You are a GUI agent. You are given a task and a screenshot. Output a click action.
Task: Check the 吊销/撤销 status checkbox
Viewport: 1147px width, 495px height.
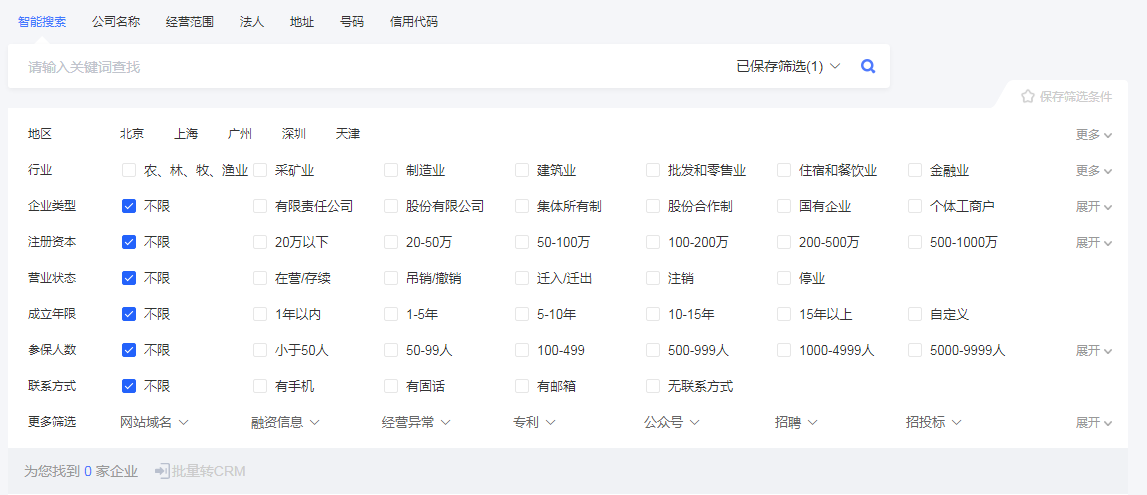(x=391, y=278)
